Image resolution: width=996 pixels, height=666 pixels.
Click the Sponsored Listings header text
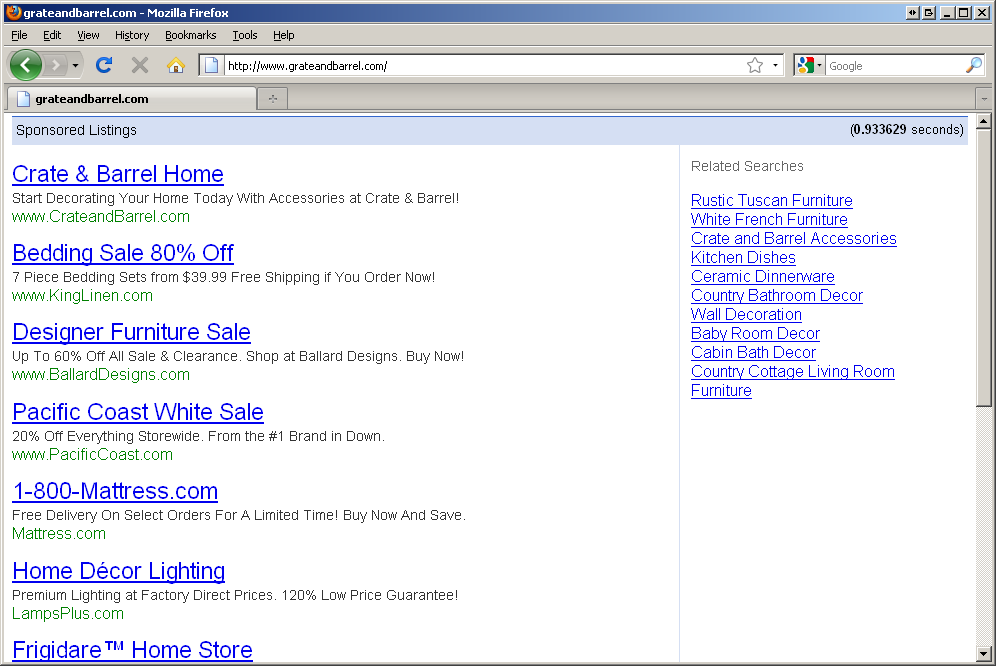click(x=76, y=130)
